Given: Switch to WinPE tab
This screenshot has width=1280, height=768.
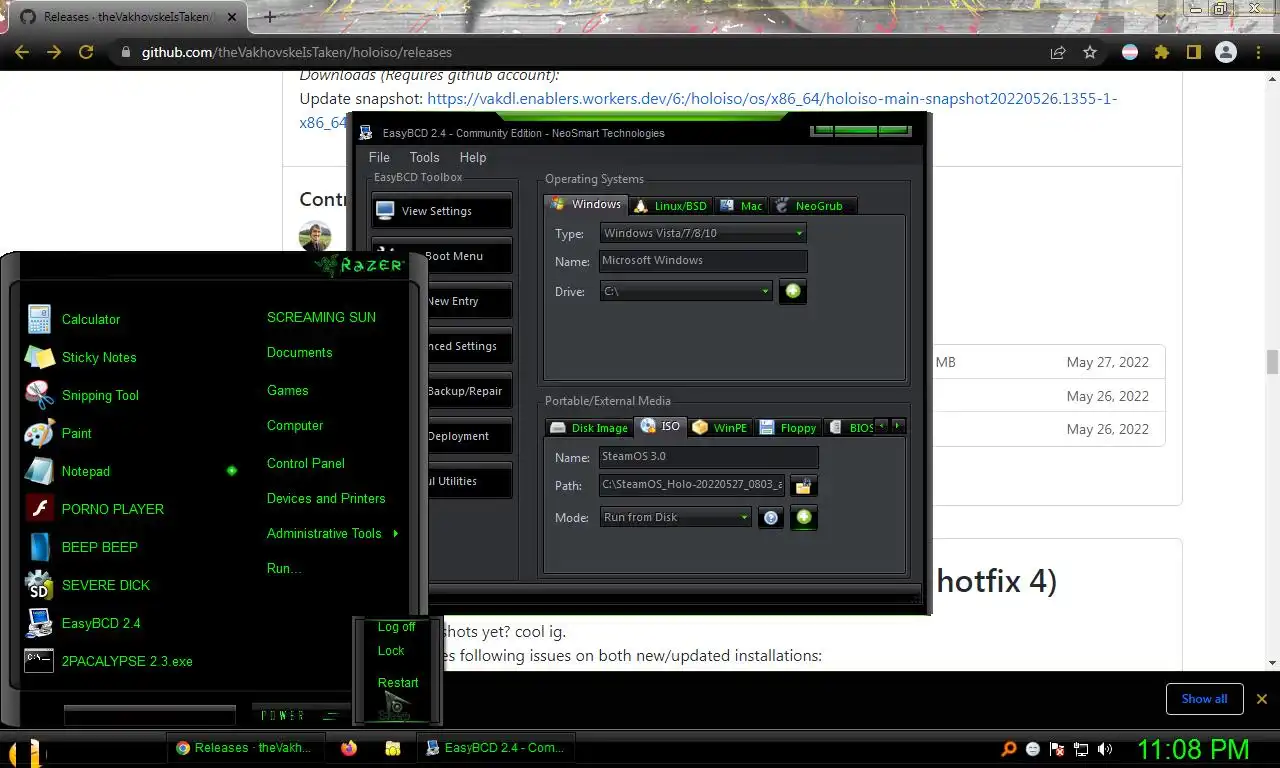Looking at the screenshot, I should 720,427.
